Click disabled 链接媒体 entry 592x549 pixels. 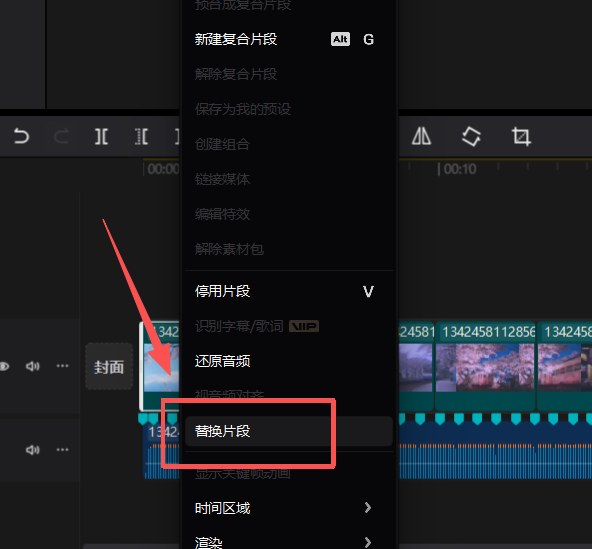288,179
